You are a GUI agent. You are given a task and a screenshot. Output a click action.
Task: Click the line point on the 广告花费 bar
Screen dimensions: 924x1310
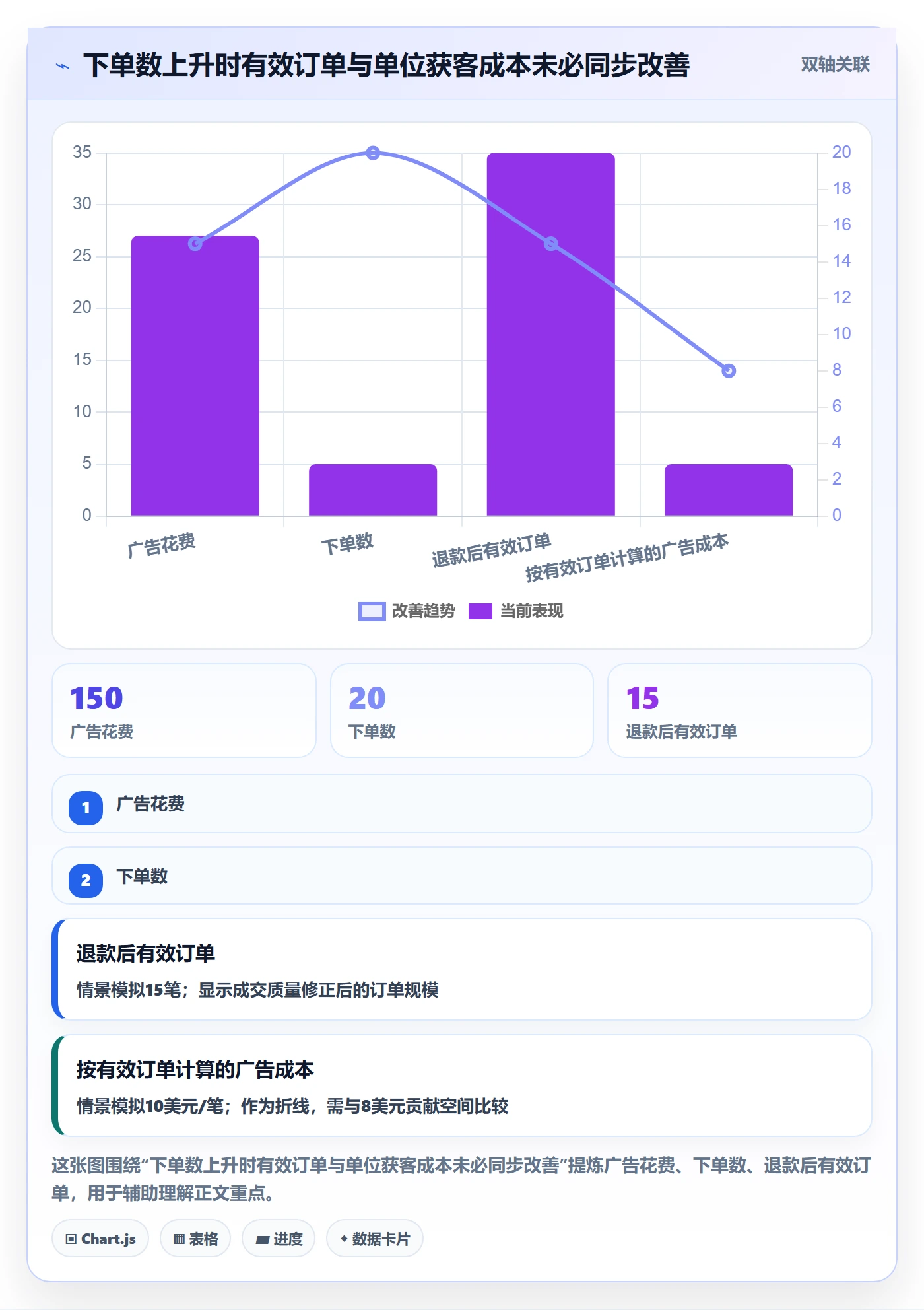pos(195,244)
